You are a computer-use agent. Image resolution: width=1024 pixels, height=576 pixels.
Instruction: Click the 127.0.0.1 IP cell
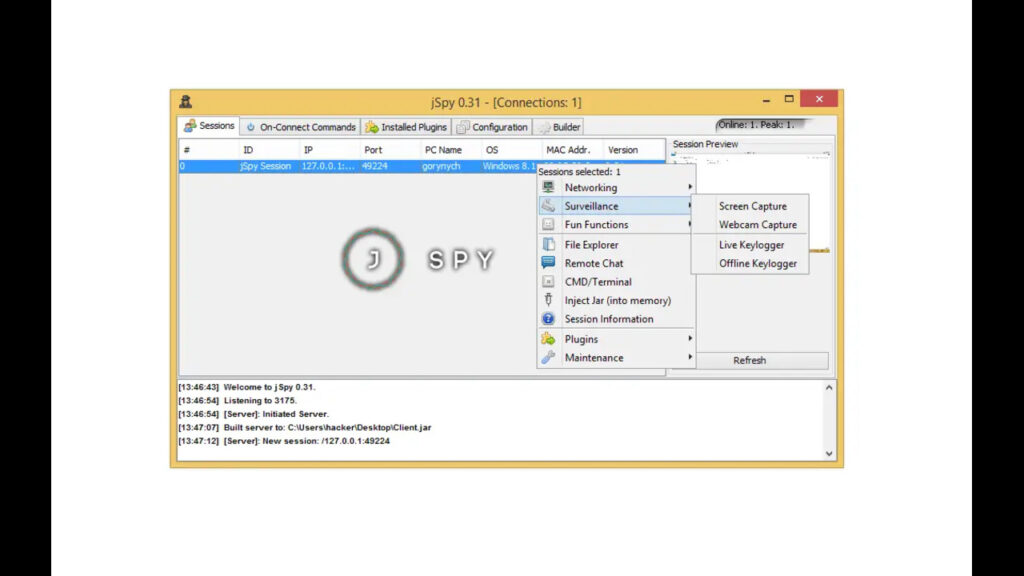(x=328, y=166)
